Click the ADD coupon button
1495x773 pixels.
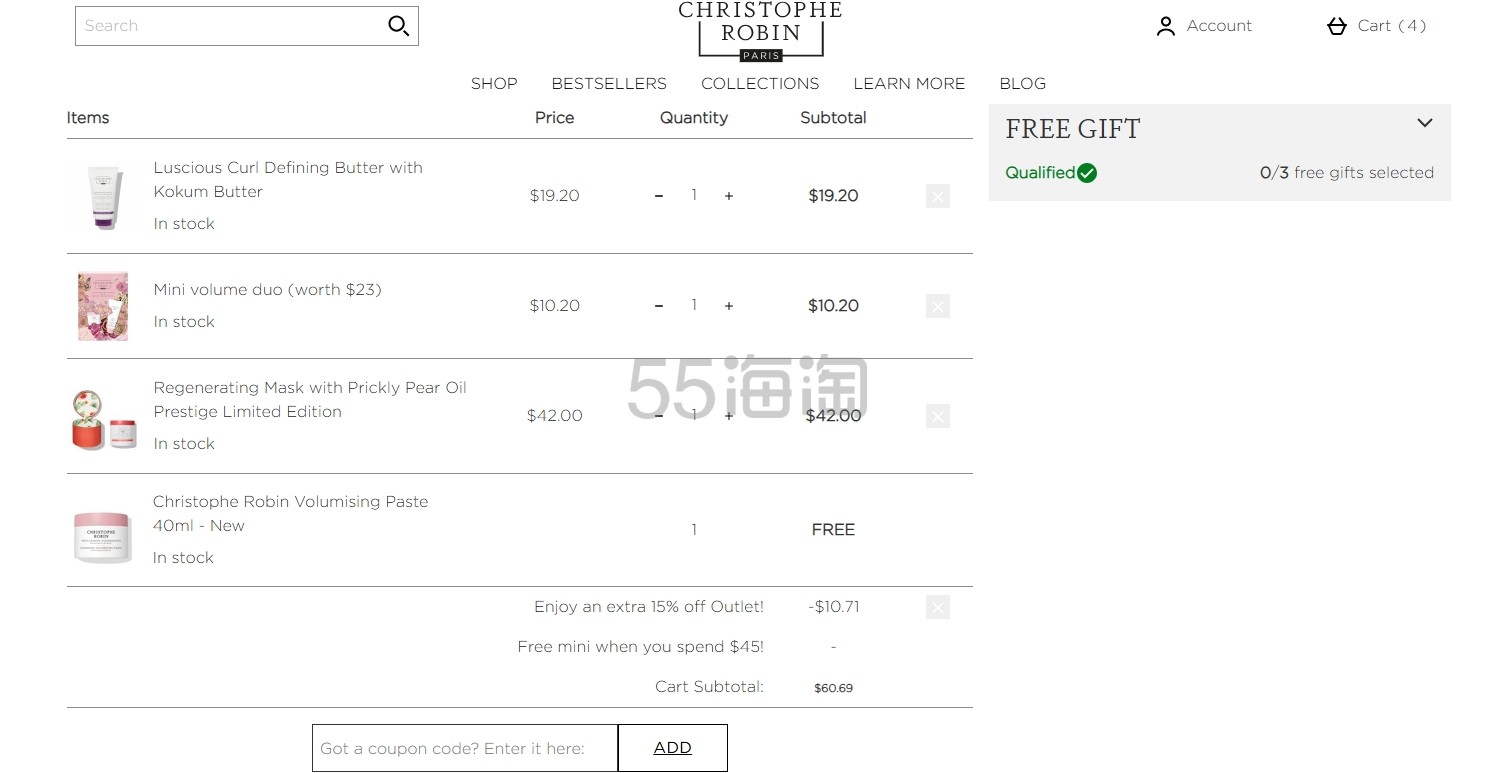[672, 748]
